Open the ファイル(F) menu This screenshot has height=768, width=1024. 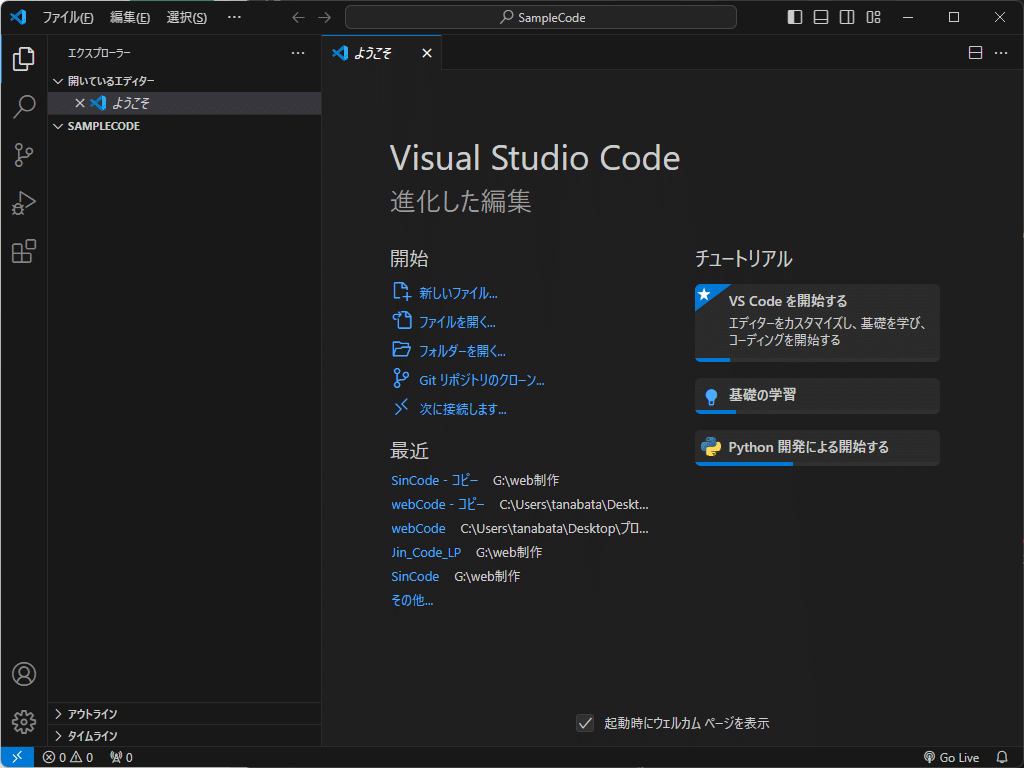click(x=68, y=18)
